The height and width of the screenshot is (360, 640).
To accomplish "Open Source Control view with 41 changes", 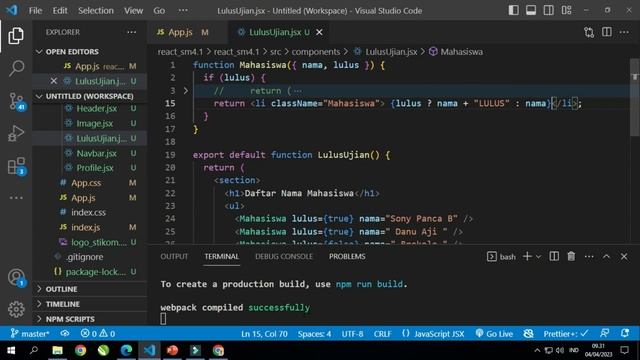I will coord(17,101).
